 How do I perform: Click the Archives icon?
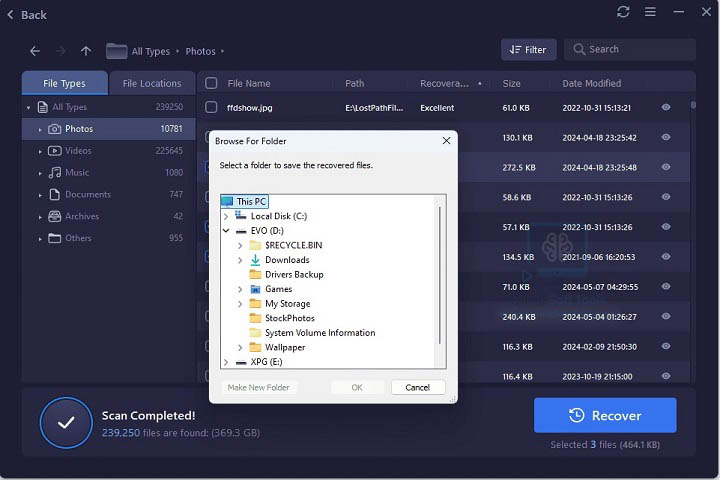55,216
